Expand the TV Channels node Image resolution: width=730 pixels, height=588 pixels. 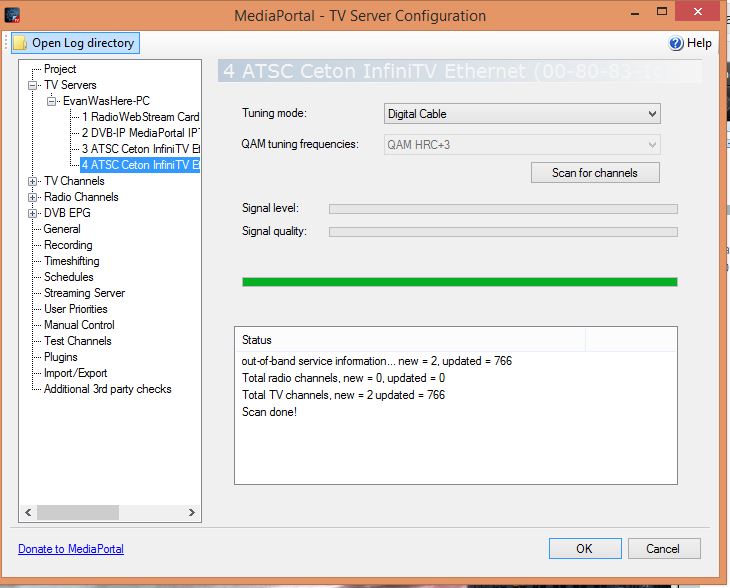tap(33, 181)
